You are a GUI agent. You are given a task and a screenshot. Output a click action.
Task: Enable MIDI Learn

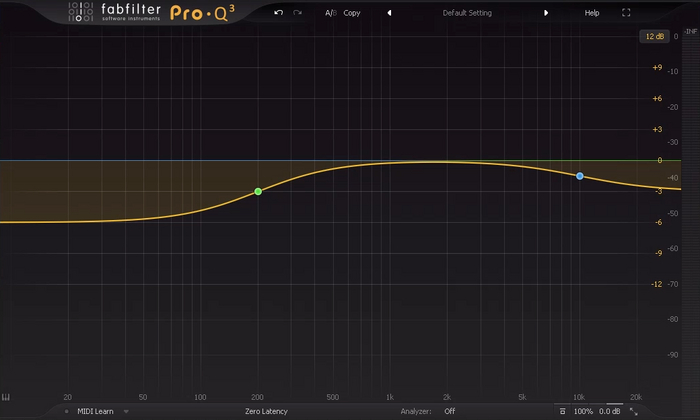[95, 412]
